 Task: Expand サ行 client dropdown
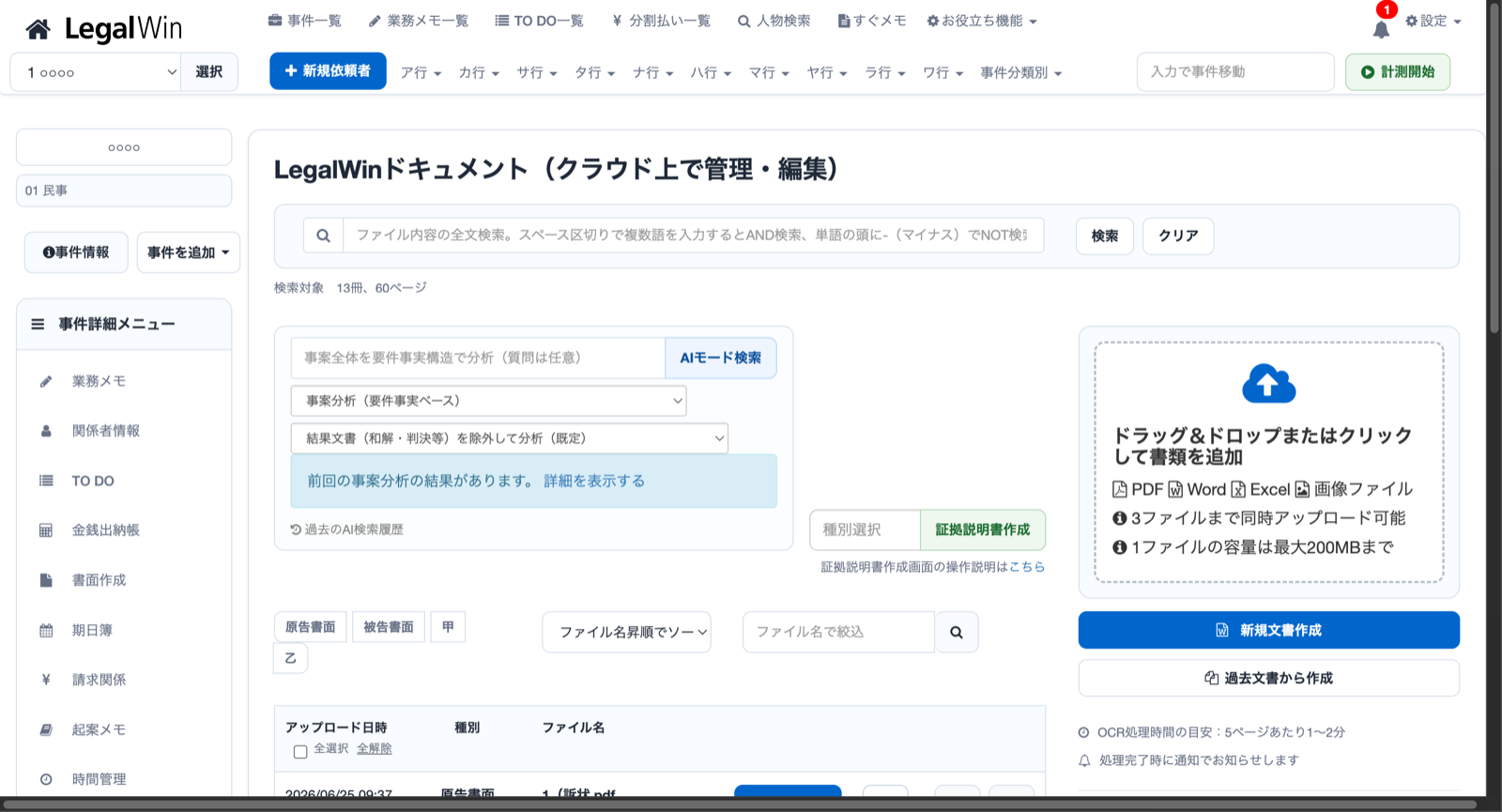537,72
